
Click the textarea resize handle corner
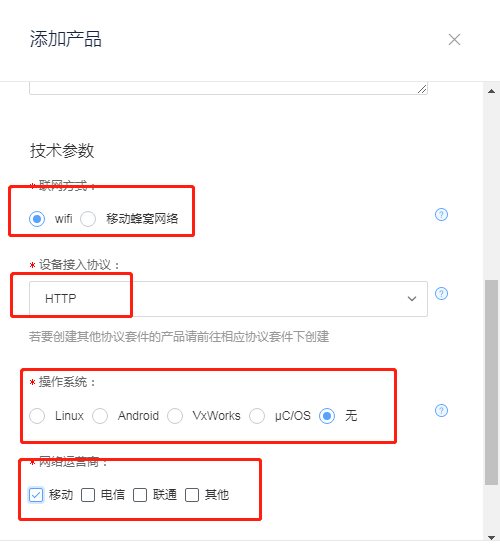[422, 89]
